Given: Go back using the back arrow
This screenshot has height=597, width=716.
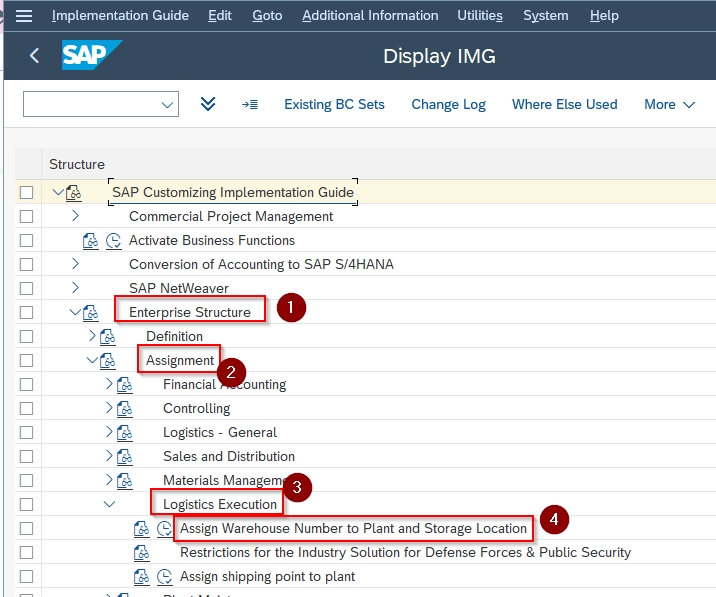Looking at the screenshot, I should pos(34,56).
